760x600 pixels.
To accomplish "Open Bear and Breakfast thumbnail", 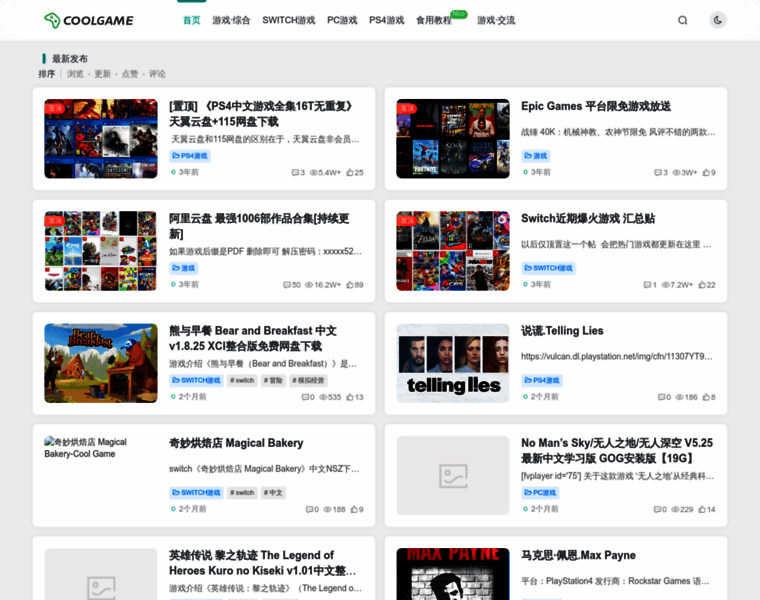I will [x=101, y=363].
